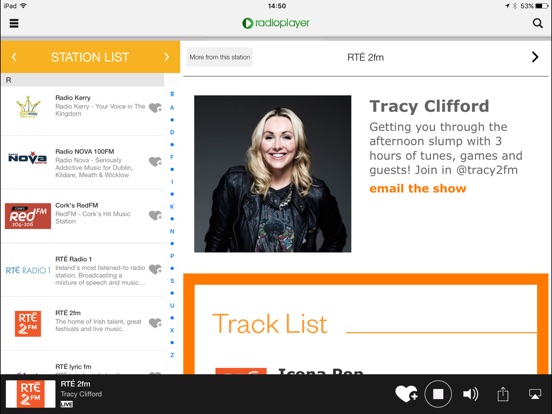This screenshot has width=552, height=414.
Task: Tap STATION LIST header
Action: (x=90, y=57)
